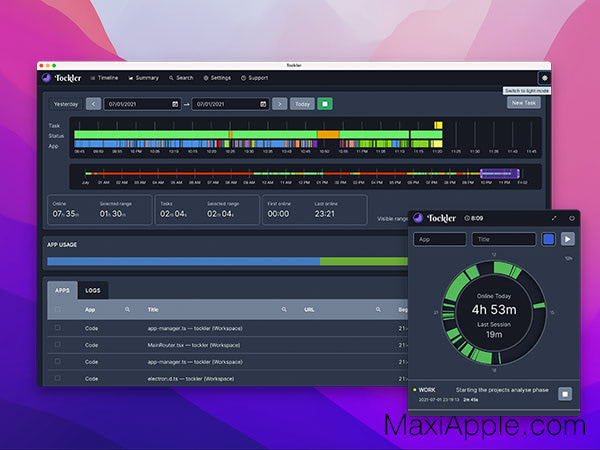Image resolution: width=600 pixels, height=450 pixels.
Task: Click the MainRouter.tsx — tockler (Workspace) title
Action: [194, 345]
